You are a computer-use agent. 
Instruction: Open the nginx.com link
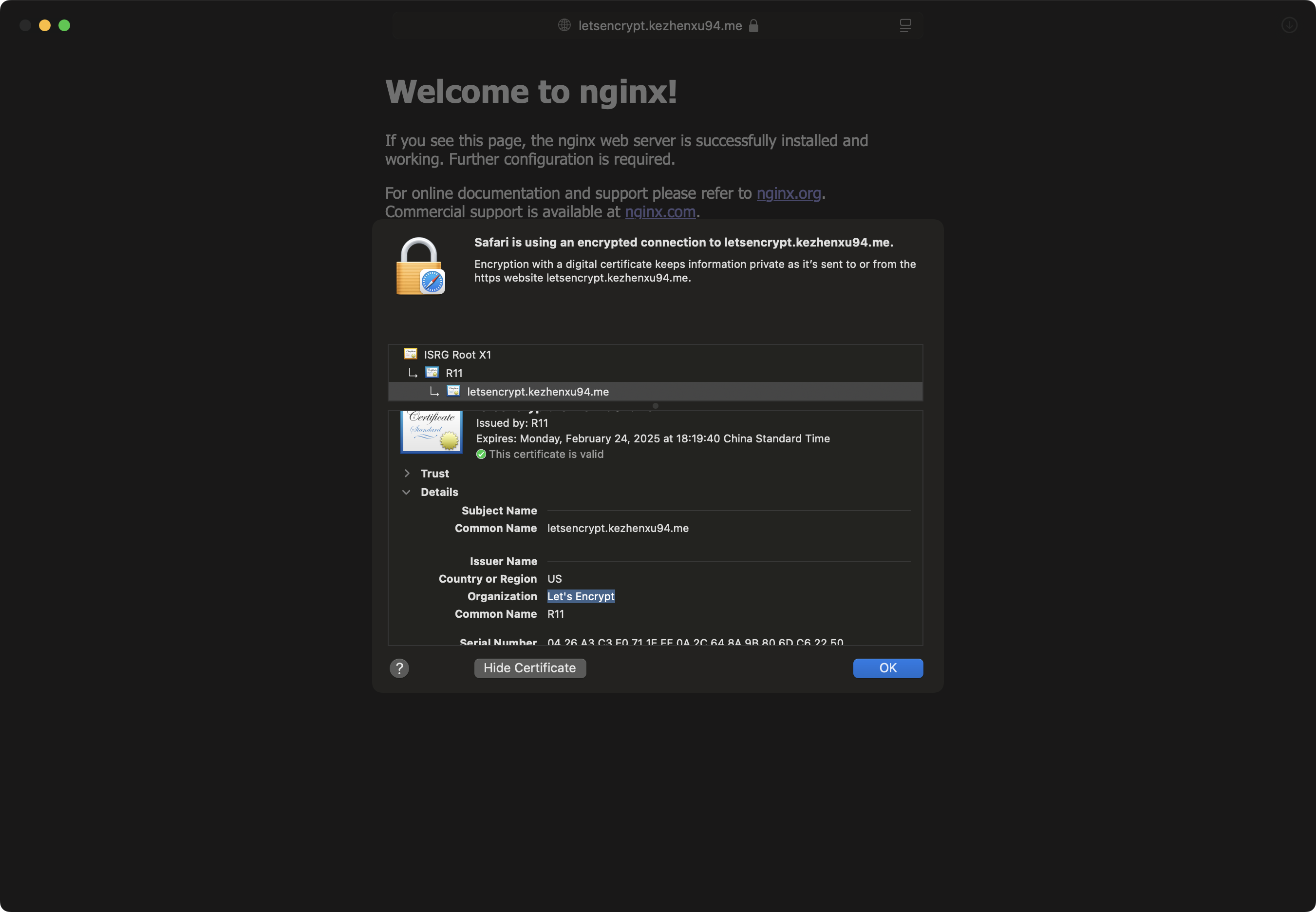(x=660, y=212)
